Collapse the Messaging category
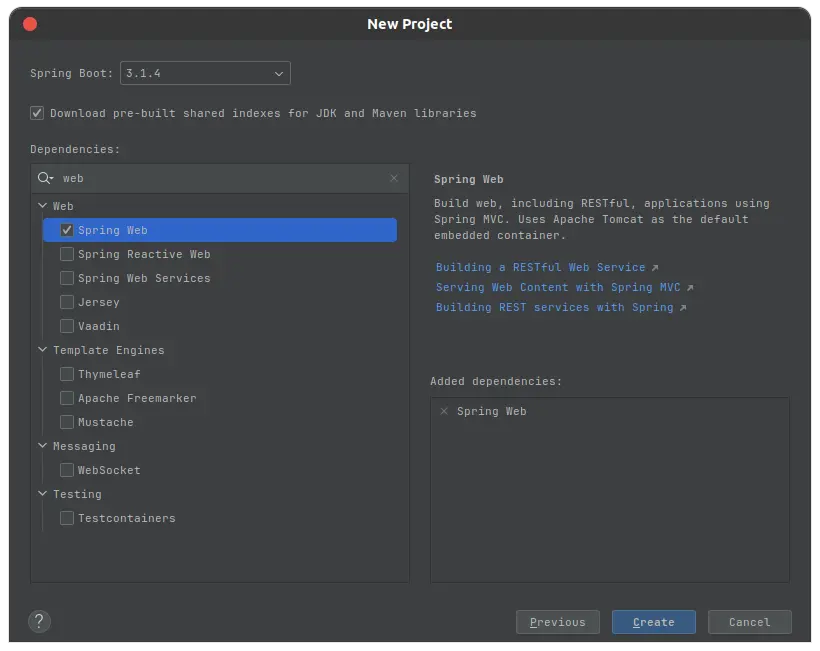The height and width of the screenshot is (651, 820). click(x=42, y=446)
